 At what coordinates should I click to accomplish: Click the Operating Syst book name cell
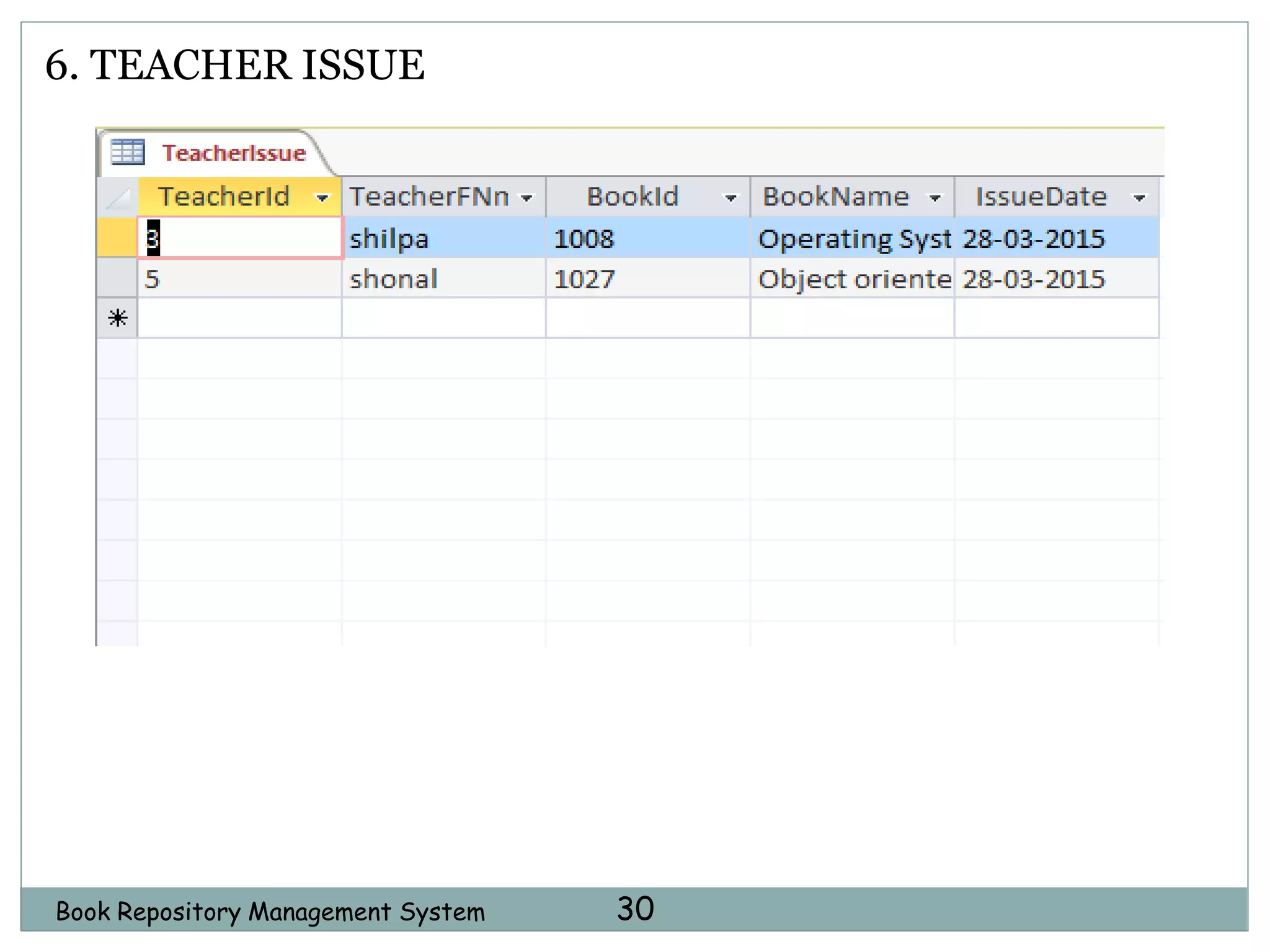[x=852, y=237]
